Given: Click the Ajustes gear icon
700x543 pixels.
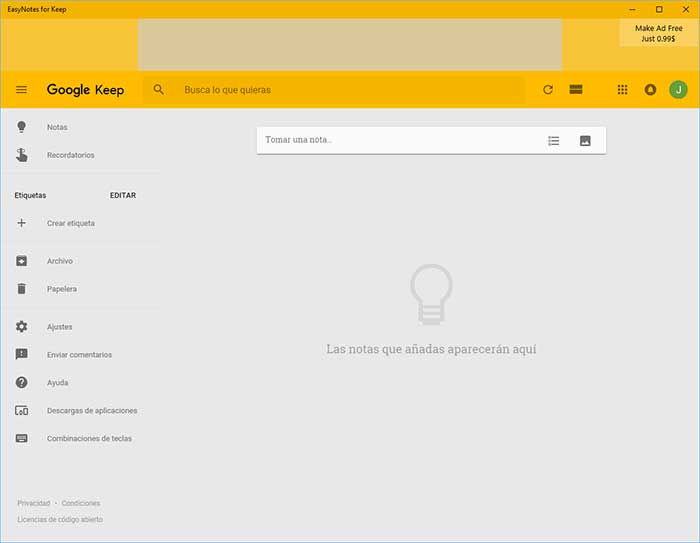Looking at the screenshot, I should pos(21,327).
